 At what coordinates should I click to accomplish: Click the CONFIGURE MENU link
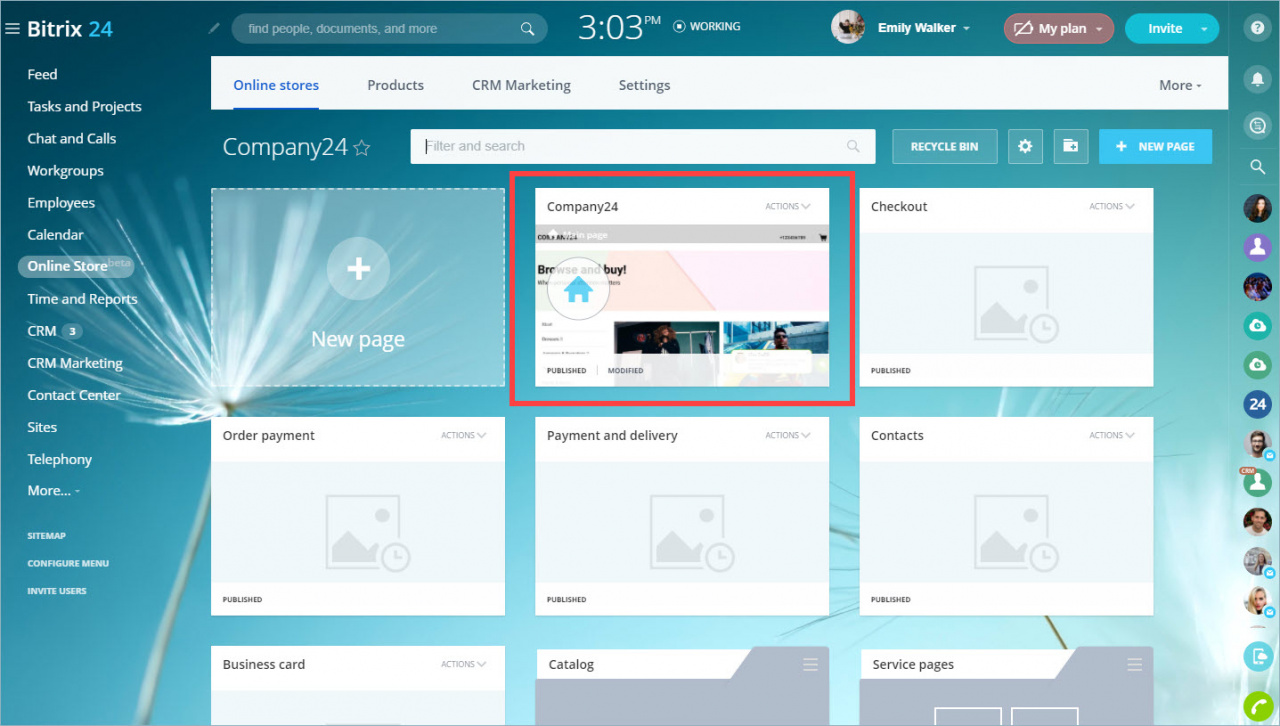click(68, 563)
